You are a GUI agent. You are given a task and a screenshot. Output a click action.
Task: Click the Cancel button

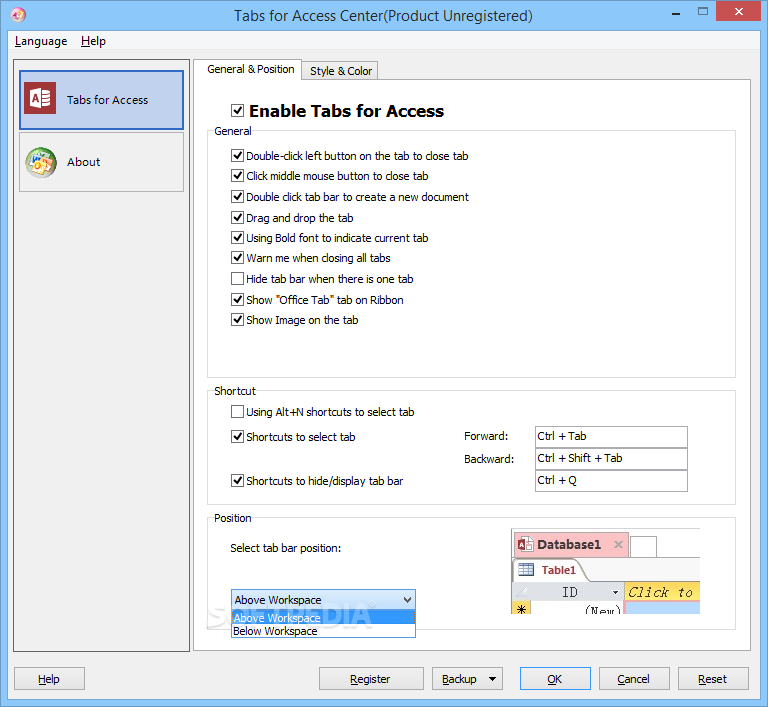pyautogui.click(x=634, y=679)
